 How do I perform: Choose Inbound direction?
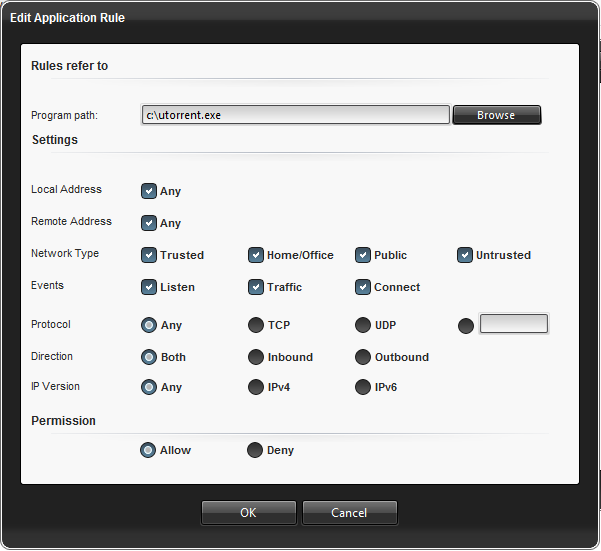[256, 357]
